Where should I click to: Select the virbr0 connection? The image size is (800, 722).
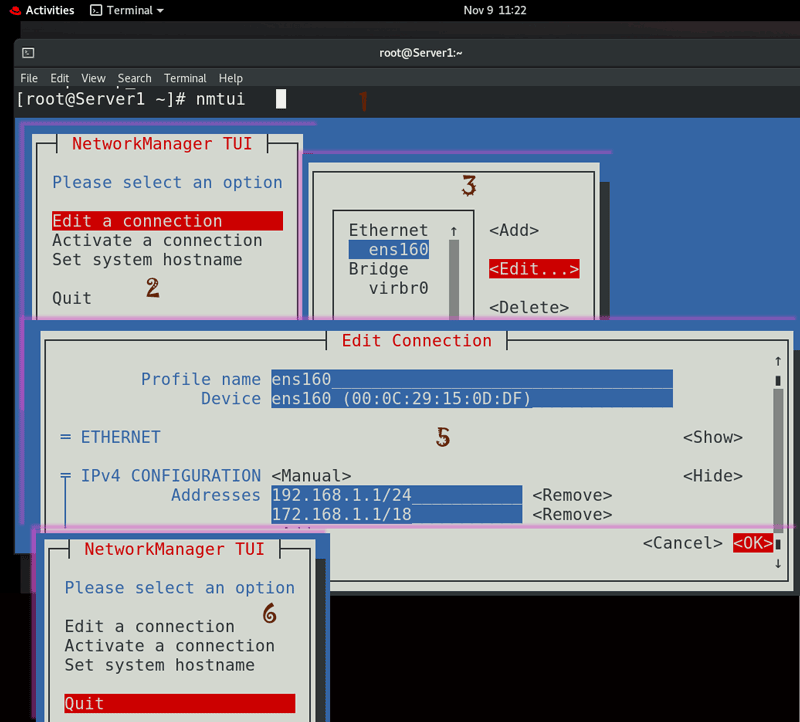coord(398,288)
